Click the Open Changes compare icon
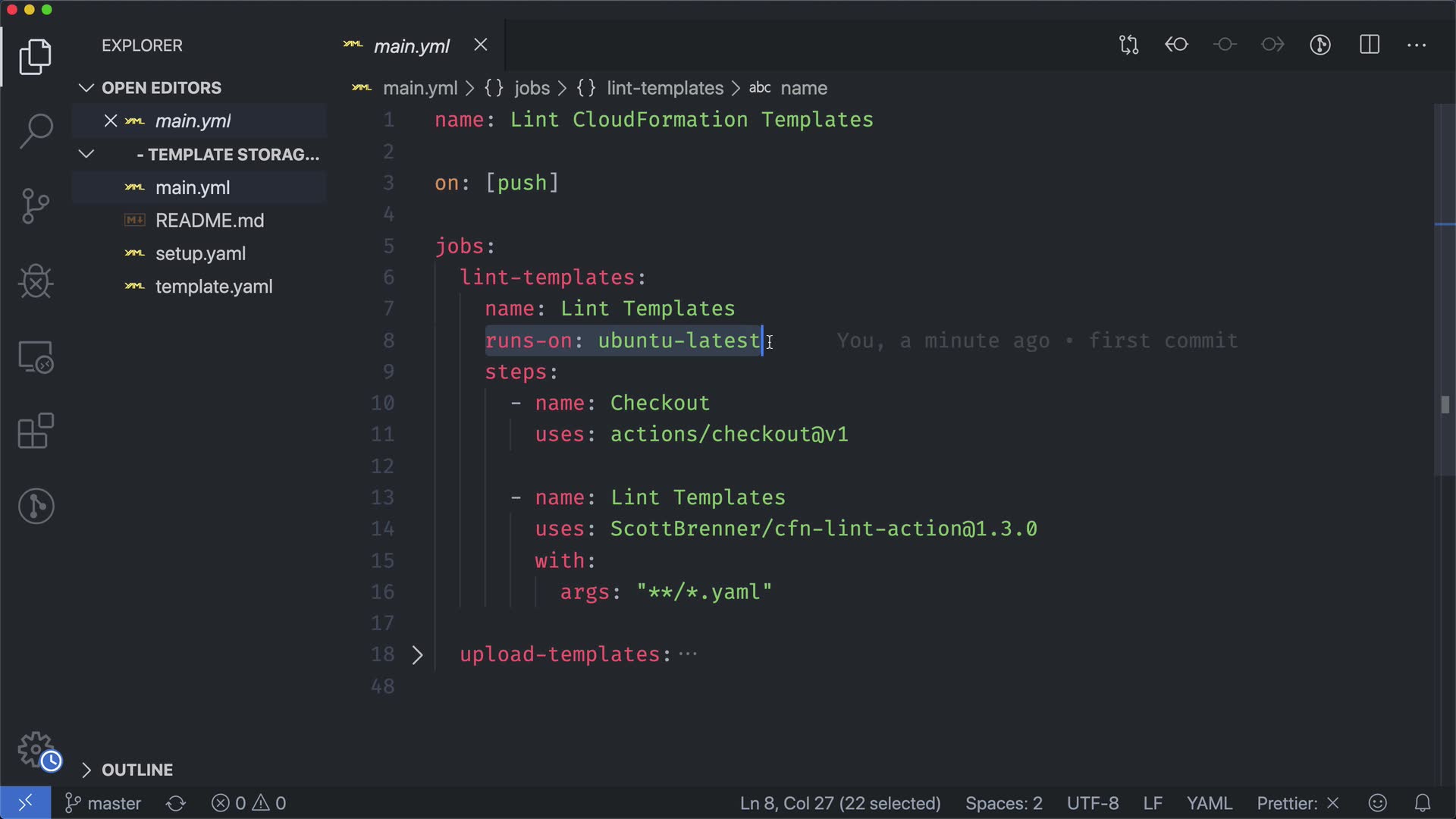1456x819 pixels. pyautogui.click(x=1128, y=45)
